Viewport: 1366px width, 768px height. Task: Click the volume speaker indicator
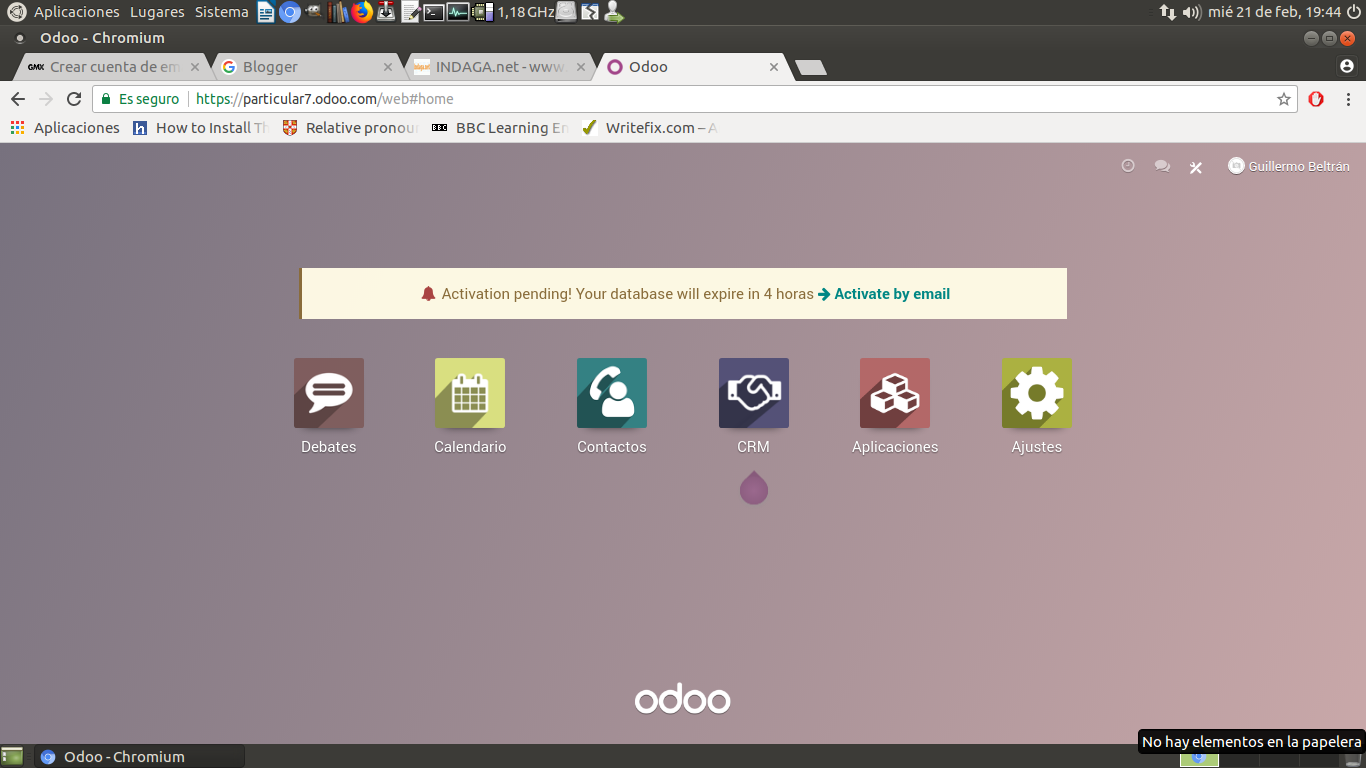click(x=1191, y=12)
